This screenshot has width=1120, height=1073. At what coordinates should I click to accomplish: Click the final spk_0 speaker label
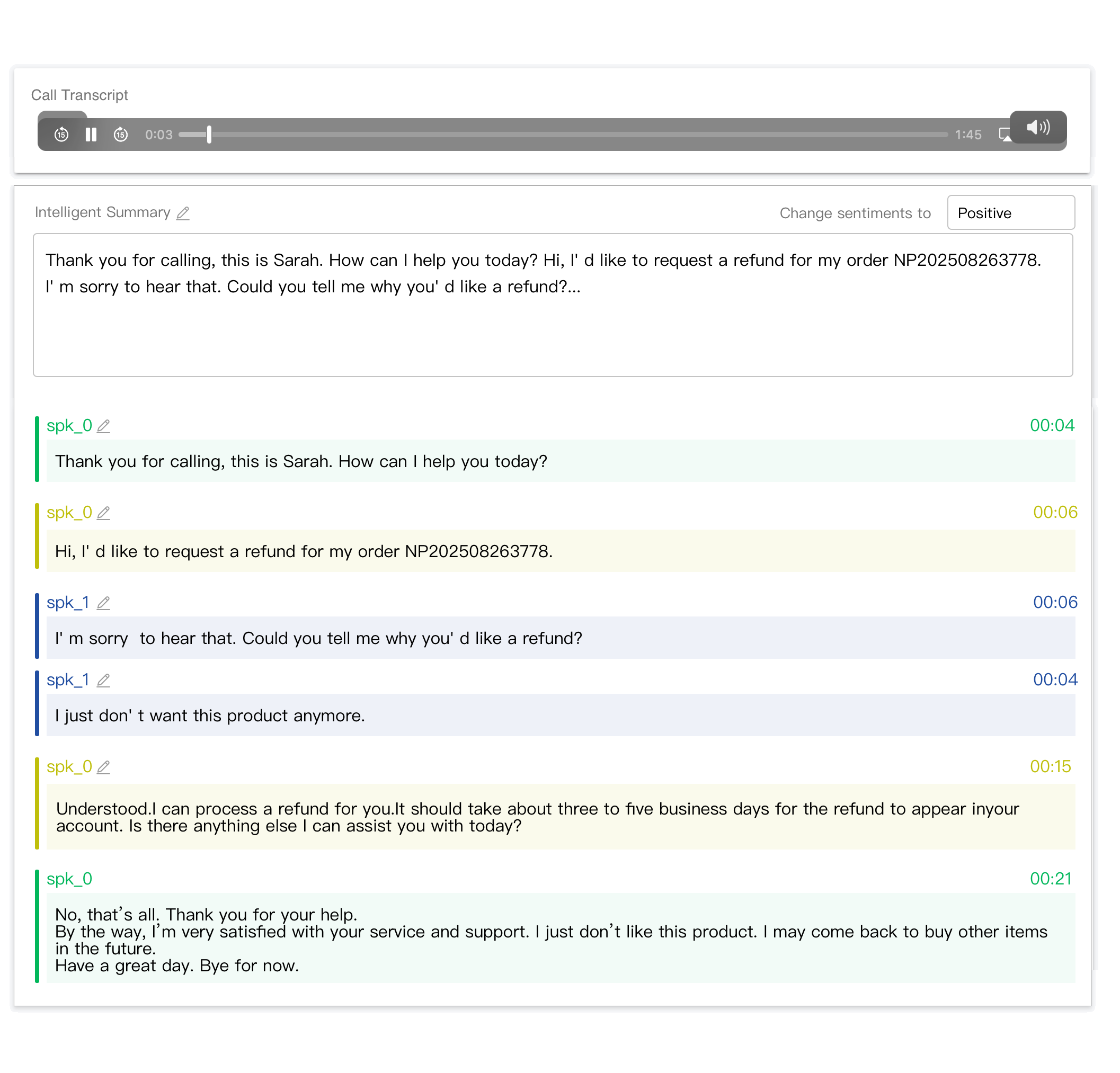pyautogui.click(x=69, y=879)
